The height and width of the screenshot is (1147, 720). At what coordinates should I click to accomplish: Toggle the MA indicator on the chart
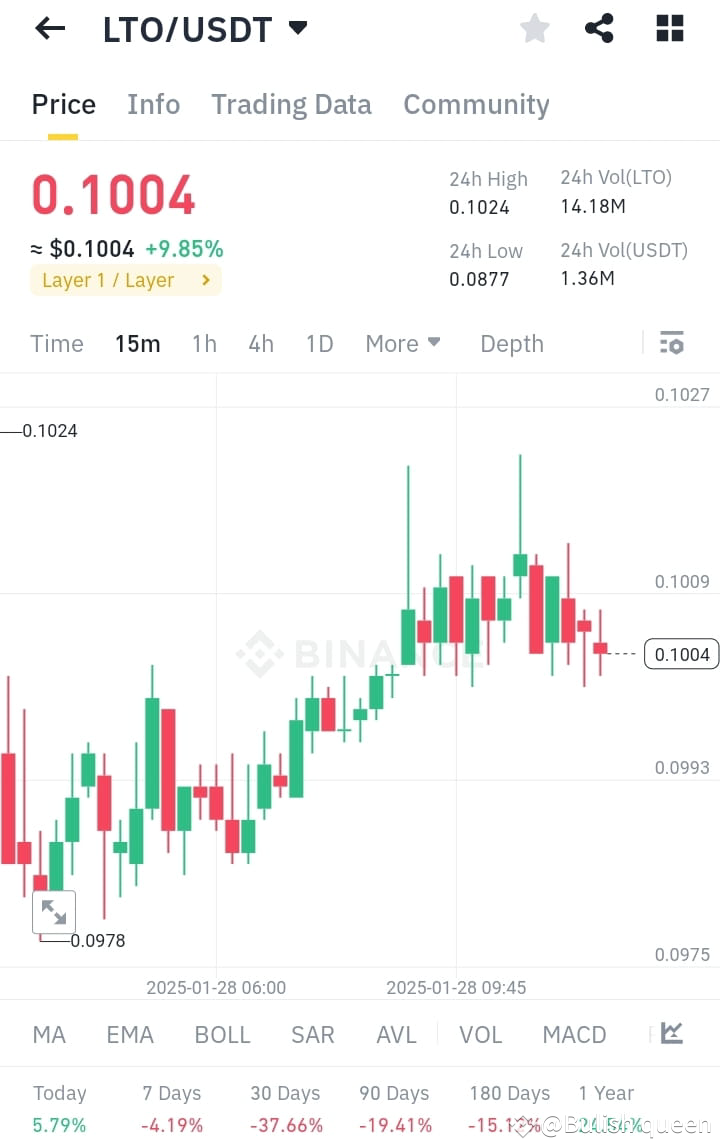49,1034
